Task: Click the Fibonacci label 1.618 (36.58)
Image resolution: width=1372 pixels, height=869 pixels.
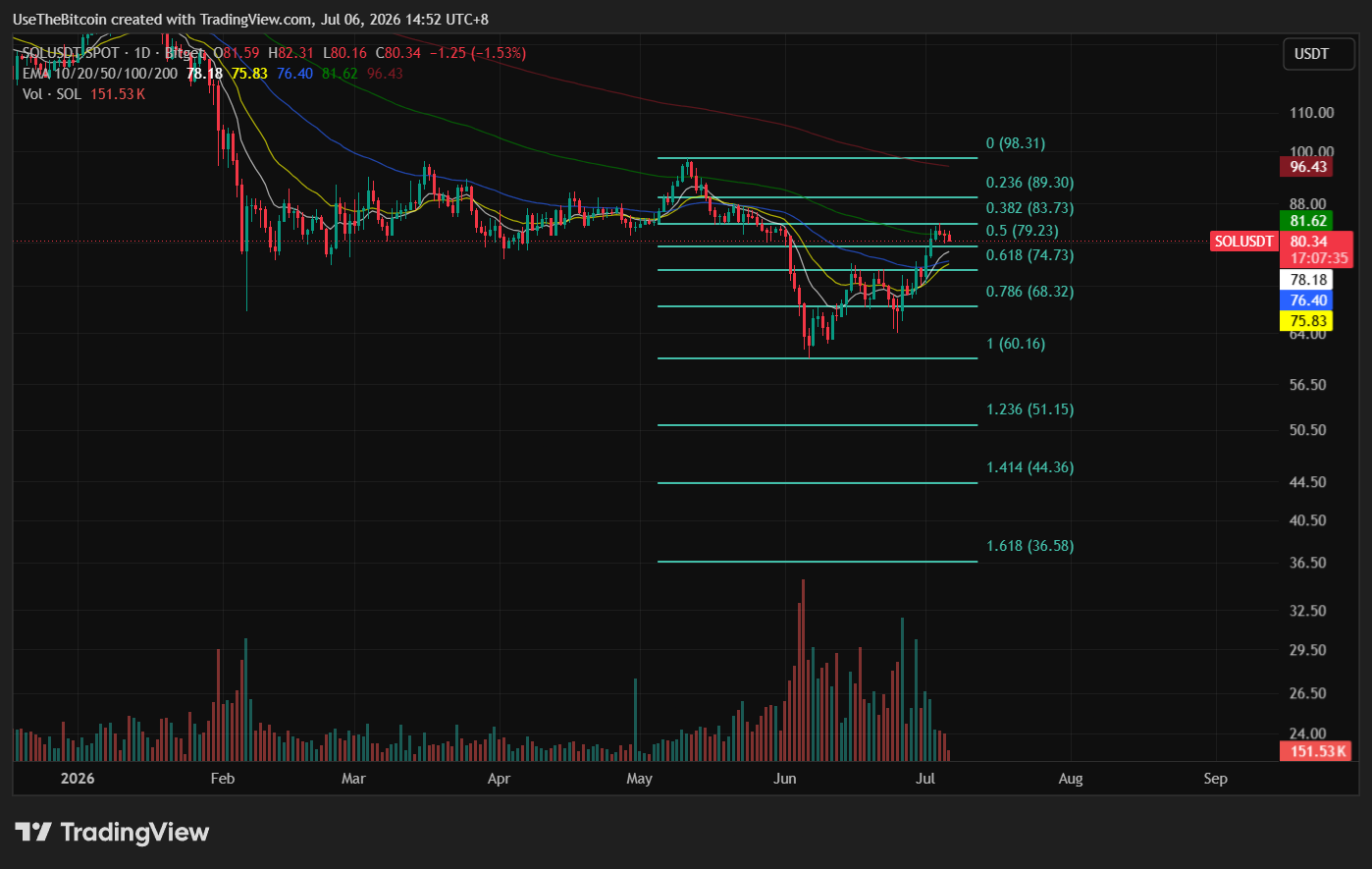Action: (1029, 546)
